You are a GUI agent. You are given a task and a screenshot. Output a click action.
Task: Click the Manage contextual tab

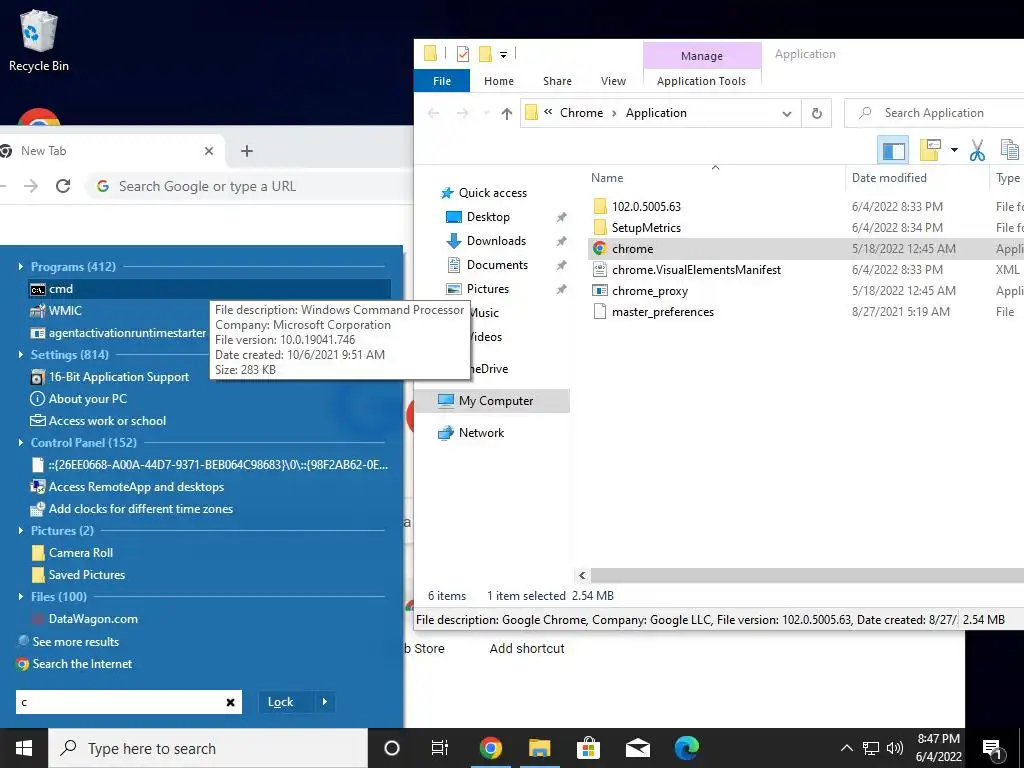click(x=702, y=56)
